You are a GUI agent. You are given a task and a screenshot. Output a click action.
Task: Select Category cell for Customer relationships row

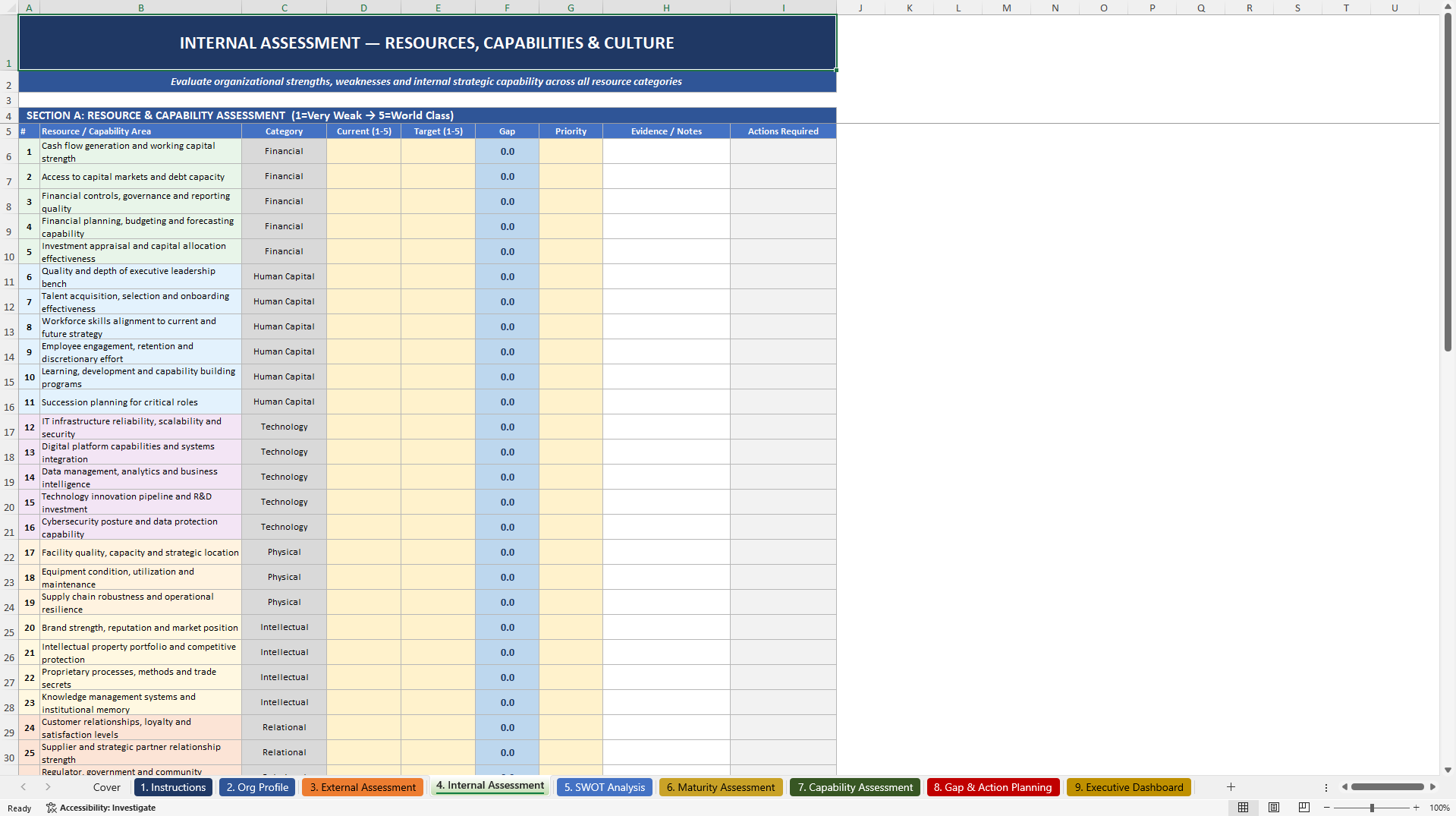[284, 727]
